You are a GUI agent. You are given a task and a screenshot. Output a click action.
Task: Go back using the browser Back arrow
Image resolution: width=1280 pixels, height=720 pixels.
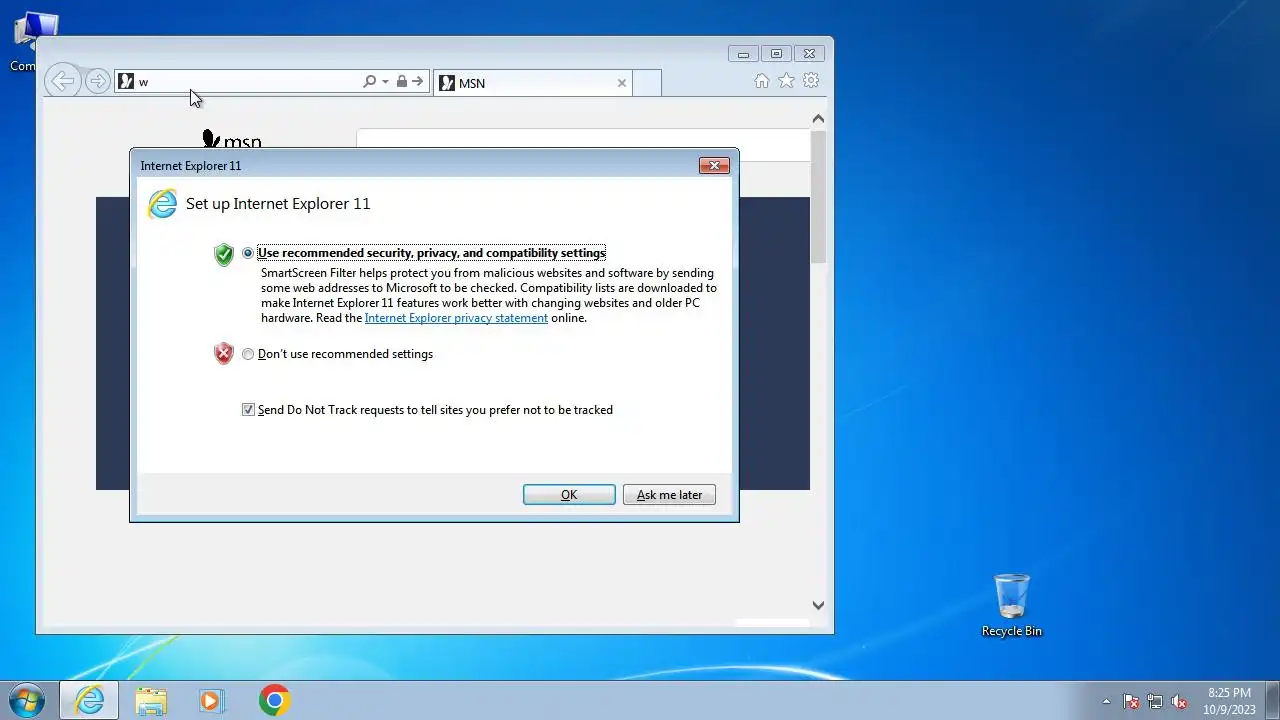tap(63, 81)
